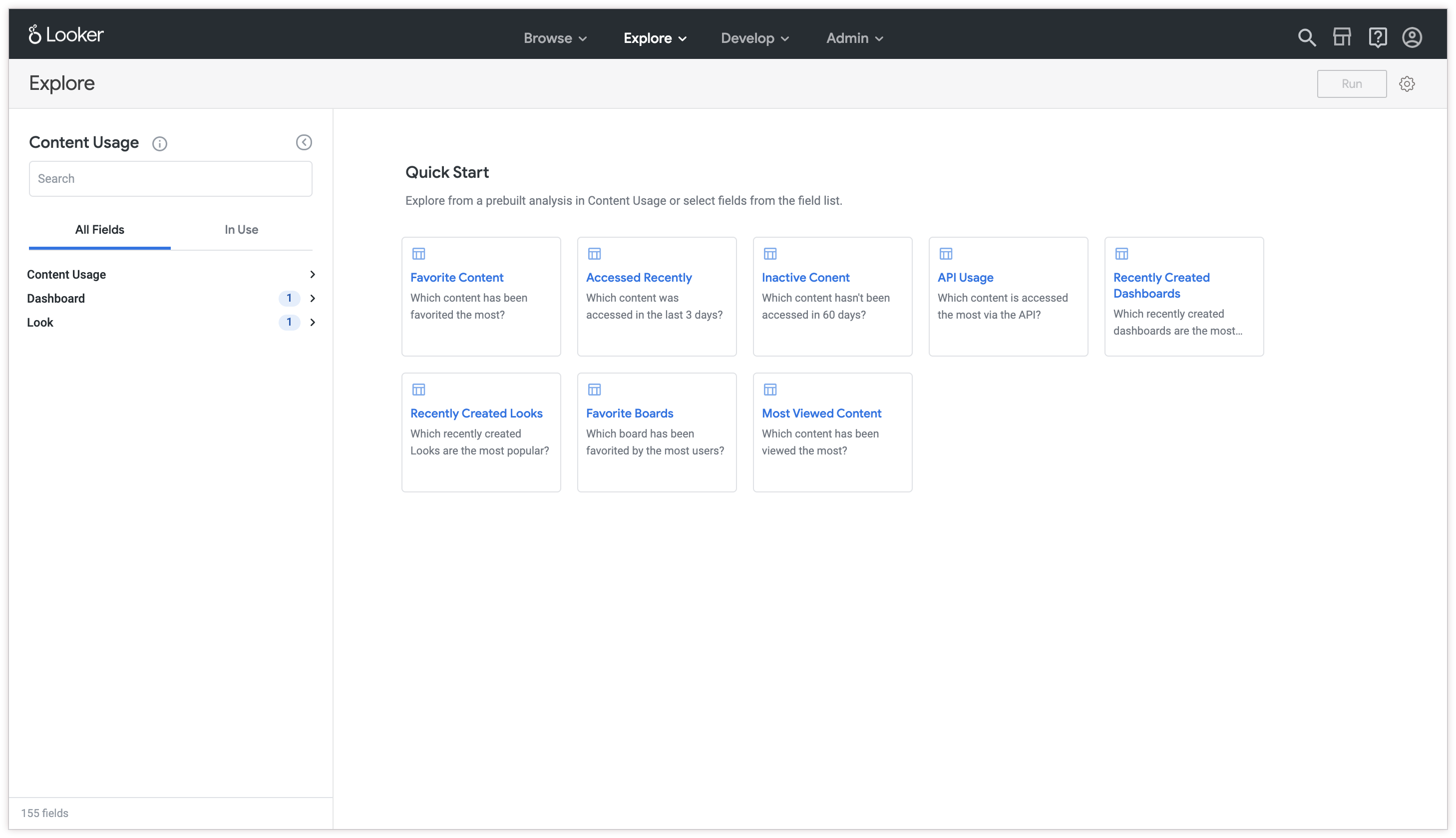Open the Admin menu

click(x=854, y=38)
